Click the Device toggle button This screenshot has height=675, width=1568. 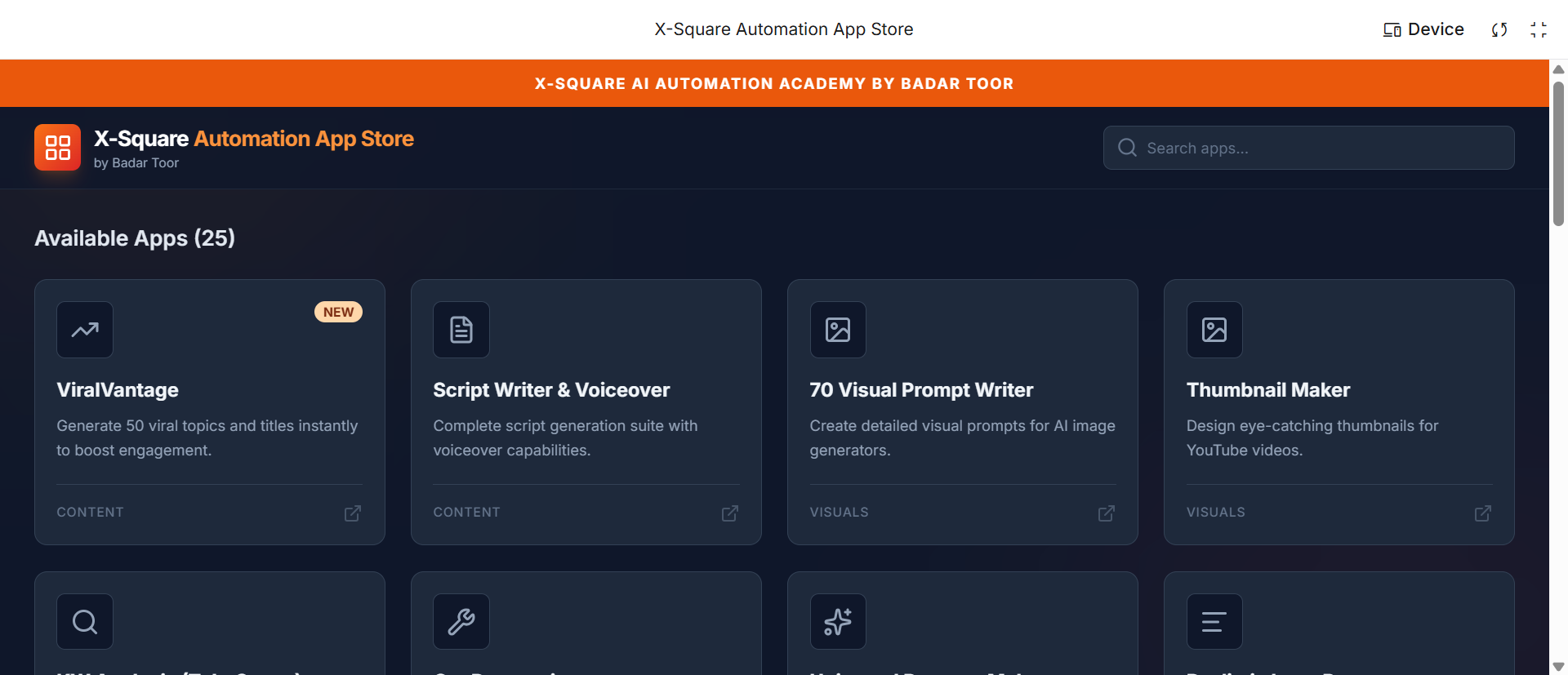click(x=1423, y=29)
